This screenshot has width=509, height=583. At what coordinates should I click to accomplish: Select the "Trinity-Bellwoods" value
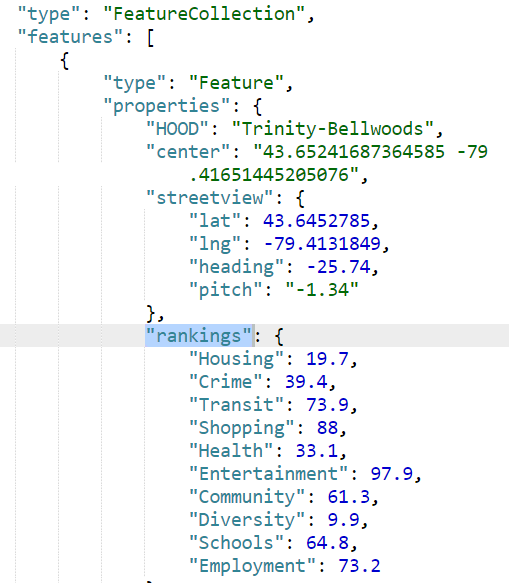tap(333, 129)
